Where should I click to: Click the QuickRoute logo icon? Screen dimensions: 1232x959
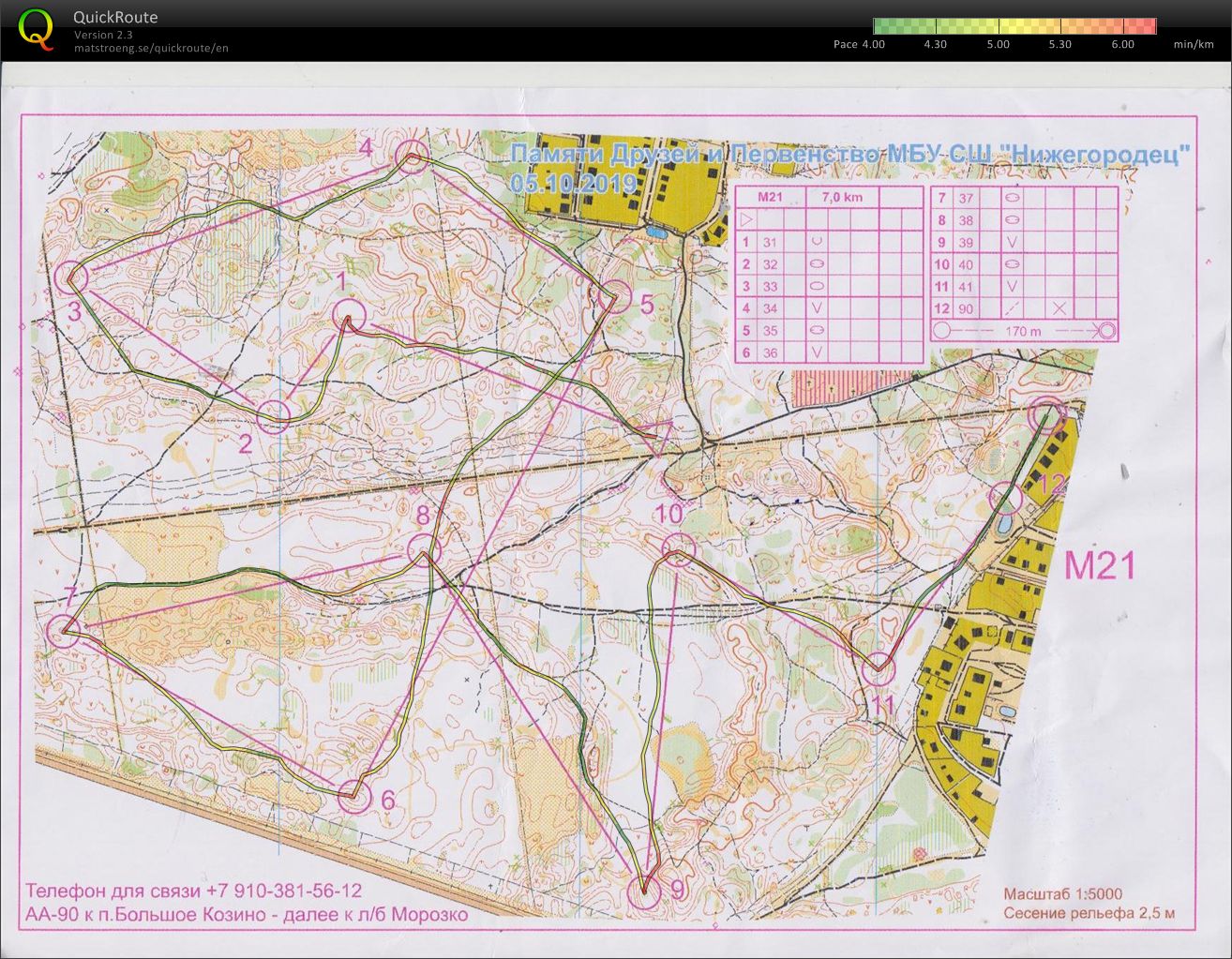[x=36, y=28]
